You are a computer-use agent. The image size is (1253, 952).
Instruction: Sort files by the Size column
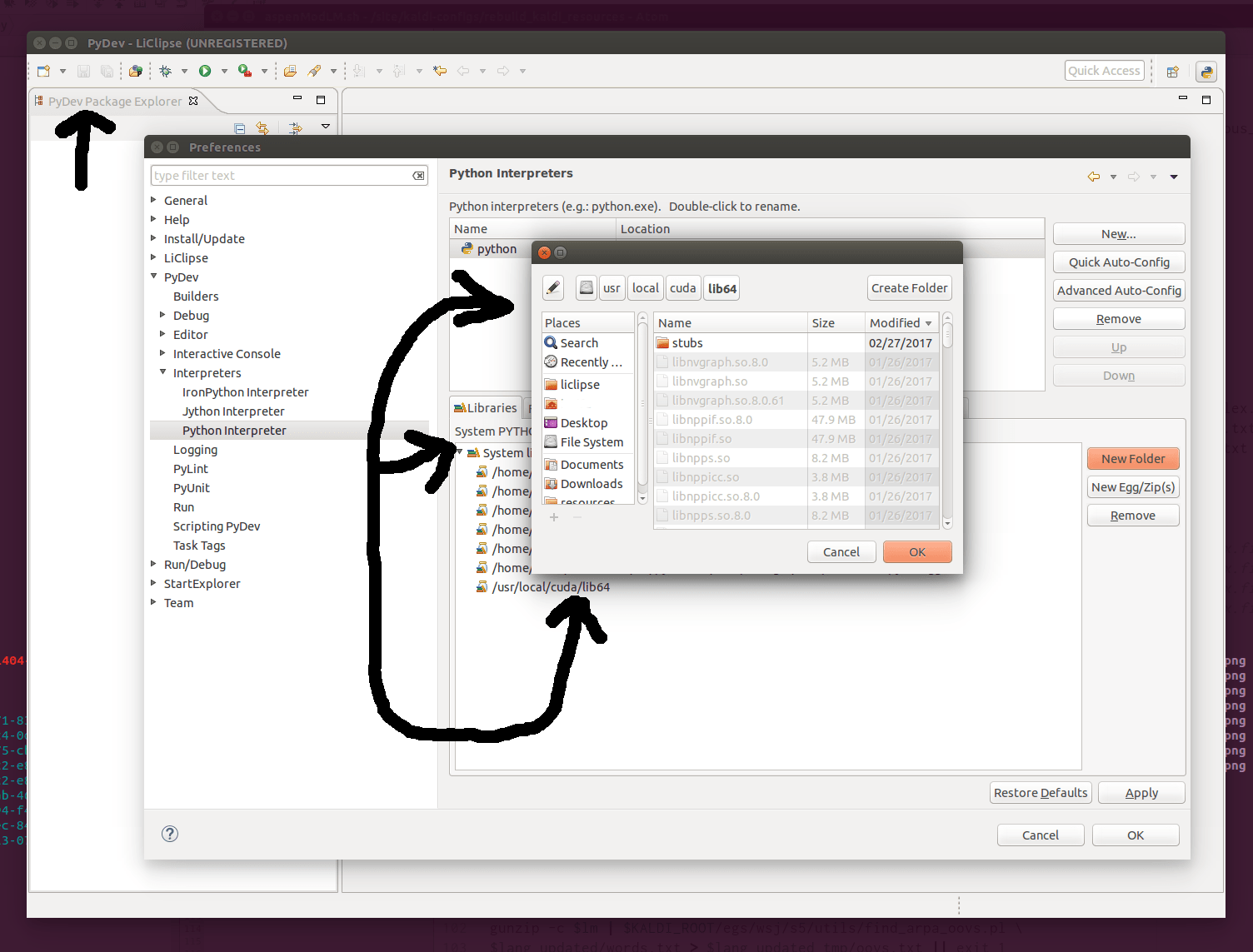[x=836, y=323]
